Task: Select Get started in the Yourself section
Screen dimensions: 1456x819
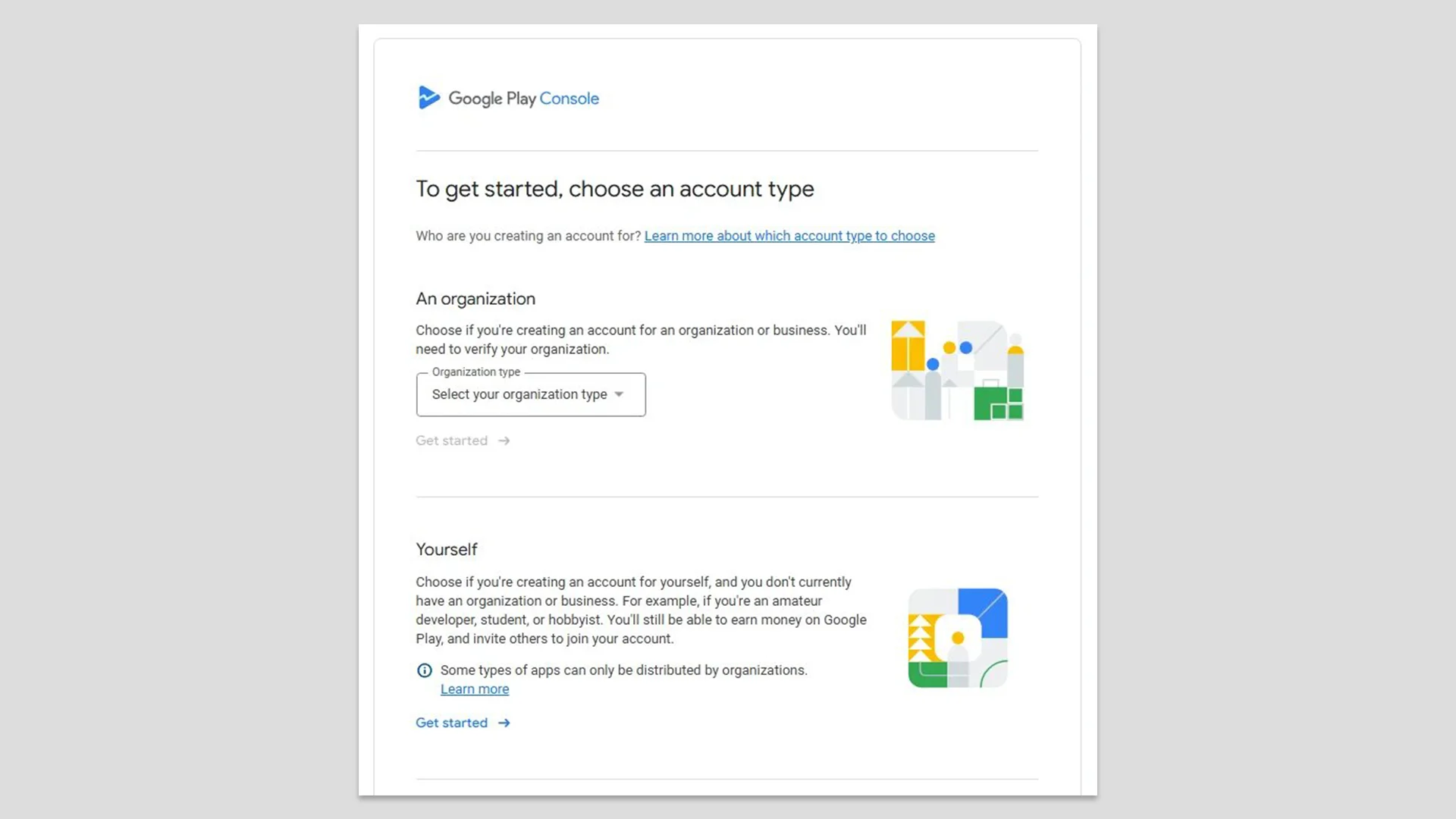Action: (x=452, y=723)
